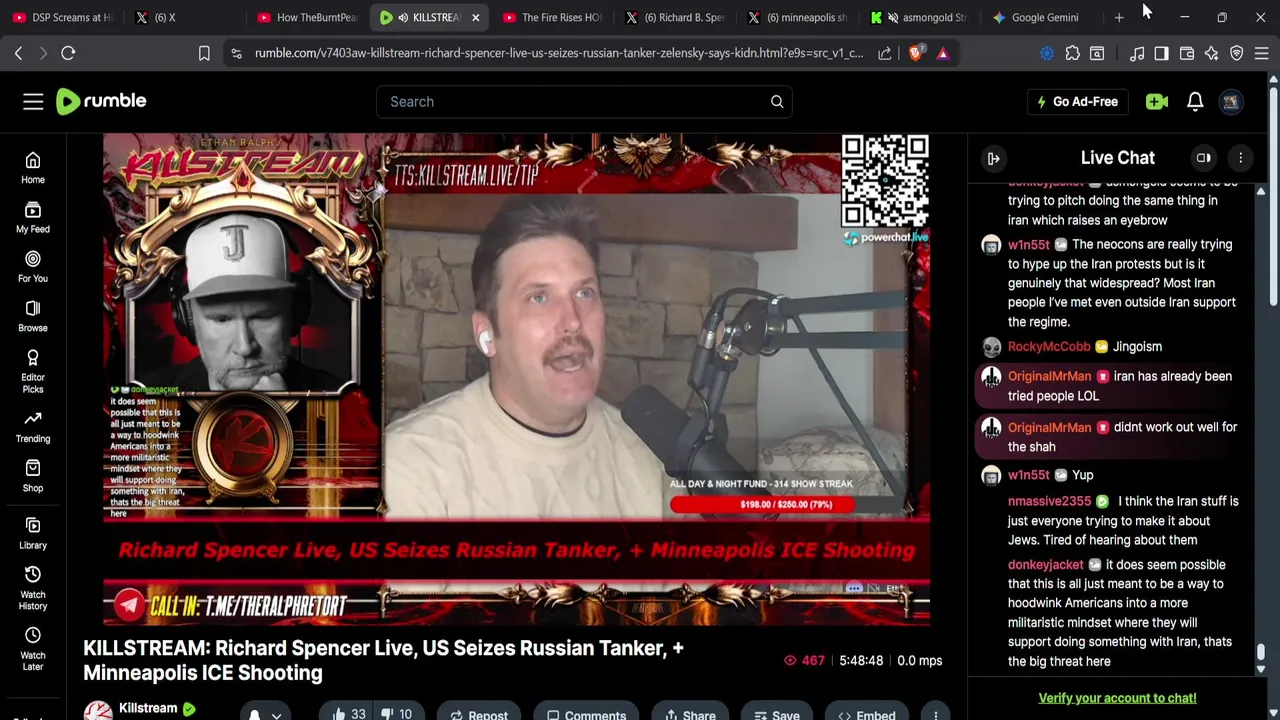Click Verify your account to chat
1280x720 pixels.
pyautogui.click(x=1117, y=698)
